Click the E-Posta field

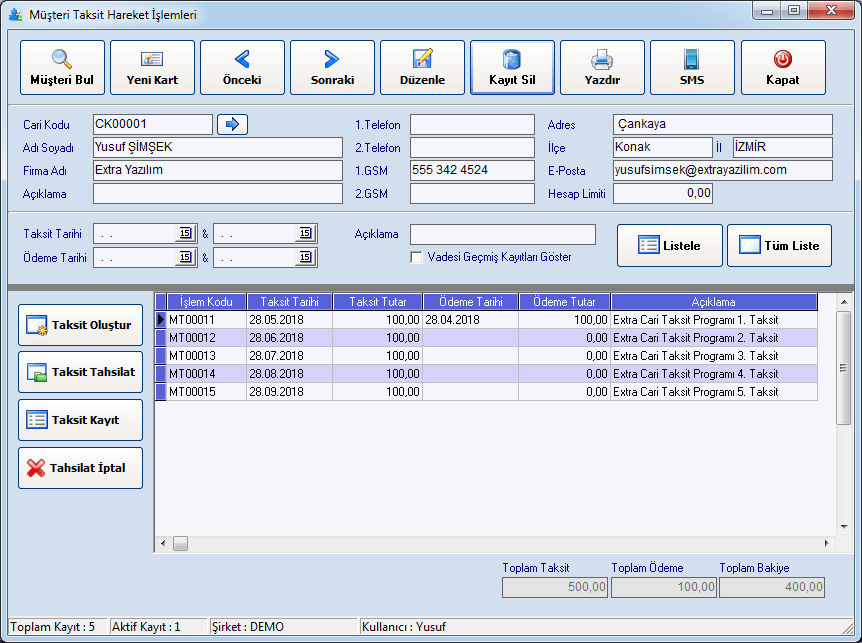pyautogui.click(x=723, y=170)
